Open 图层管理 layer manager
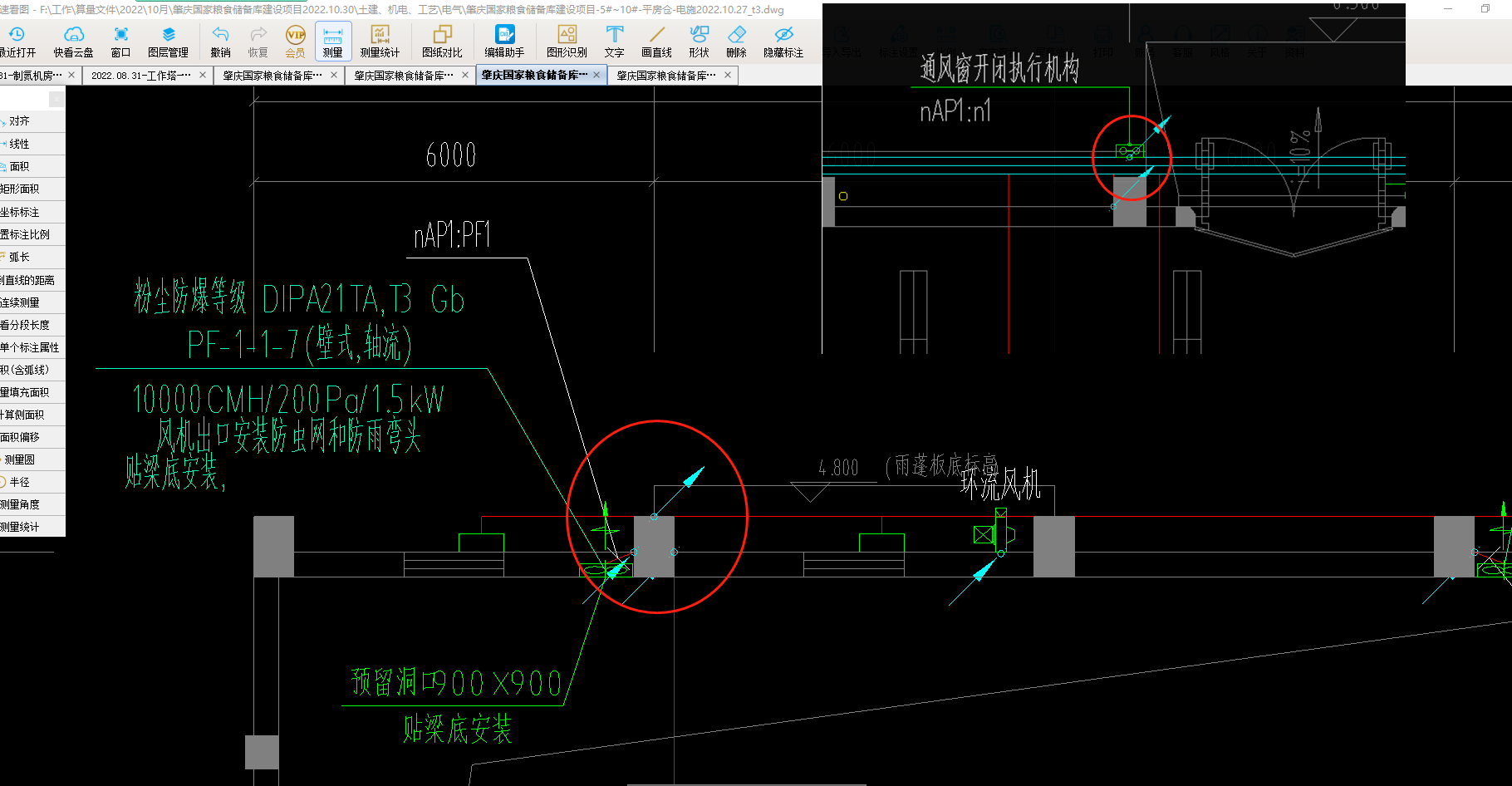1512x786 pixels. coord(168,42)
